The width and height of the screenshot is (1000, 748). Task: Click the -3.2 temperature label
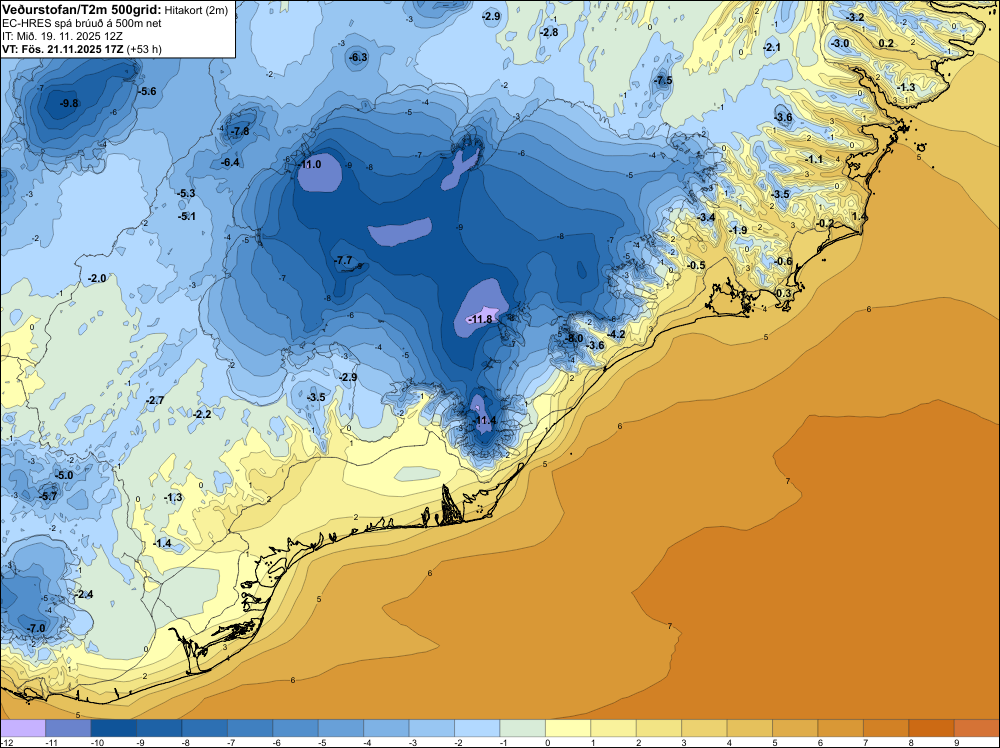(856, 17)
